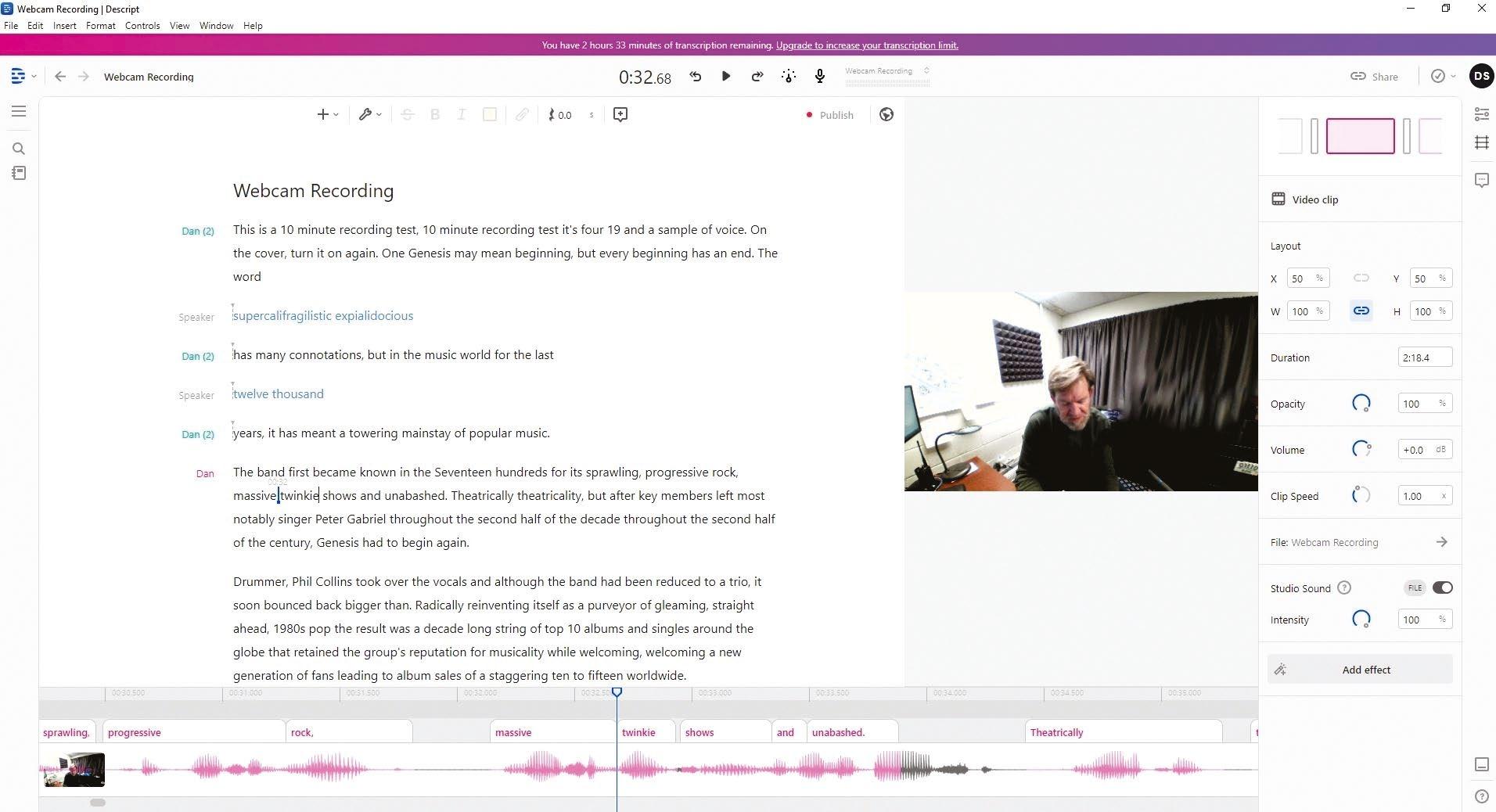Open the canvas crop grid icon

click(1482, 142)
